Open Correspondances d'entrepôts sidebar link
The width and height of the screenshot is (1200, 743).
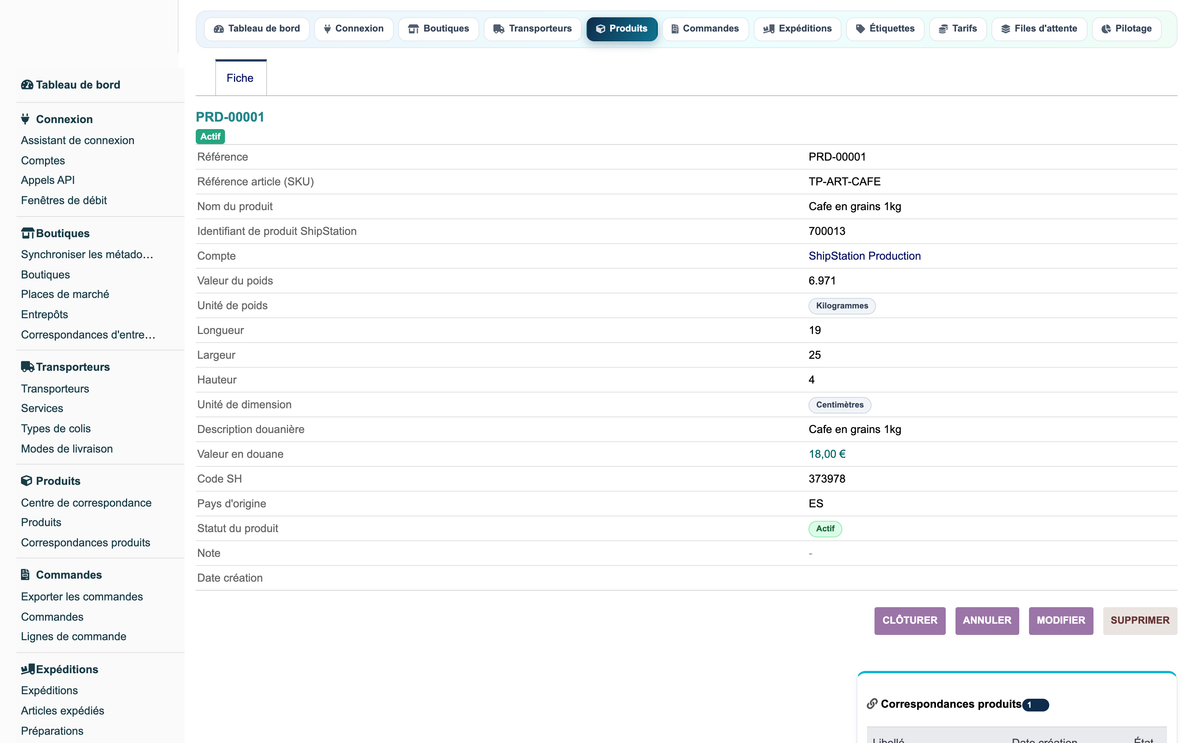tap(88, 335)
